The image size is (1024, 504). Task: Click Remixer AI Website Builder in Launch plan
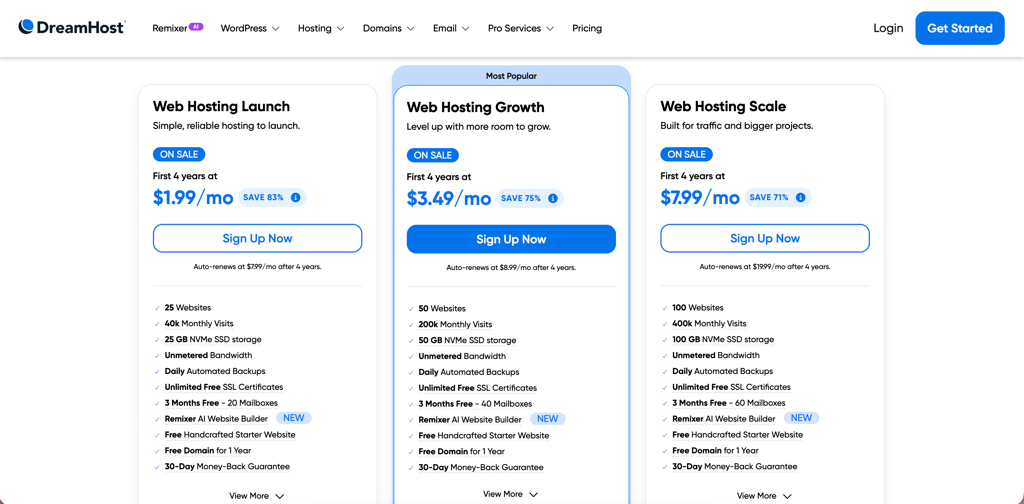(216, 418)
